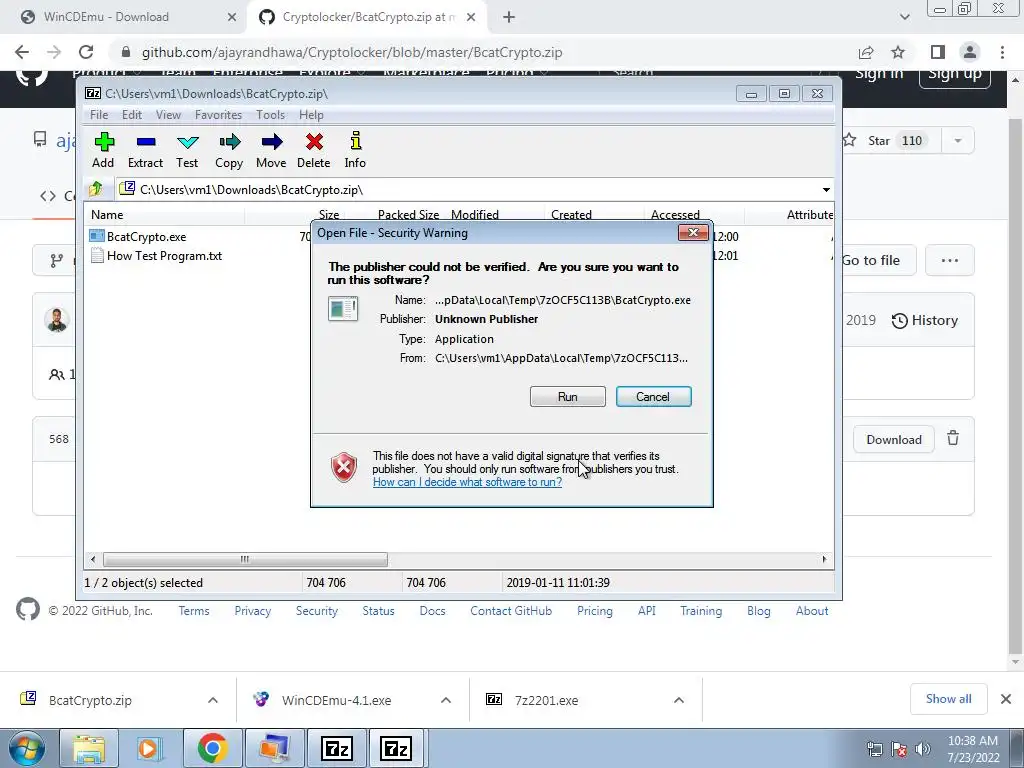This screenshot has height=768, width=1024.
Task: Expand the 7-Zip path dropdown arrow
Action: point(826,190)
